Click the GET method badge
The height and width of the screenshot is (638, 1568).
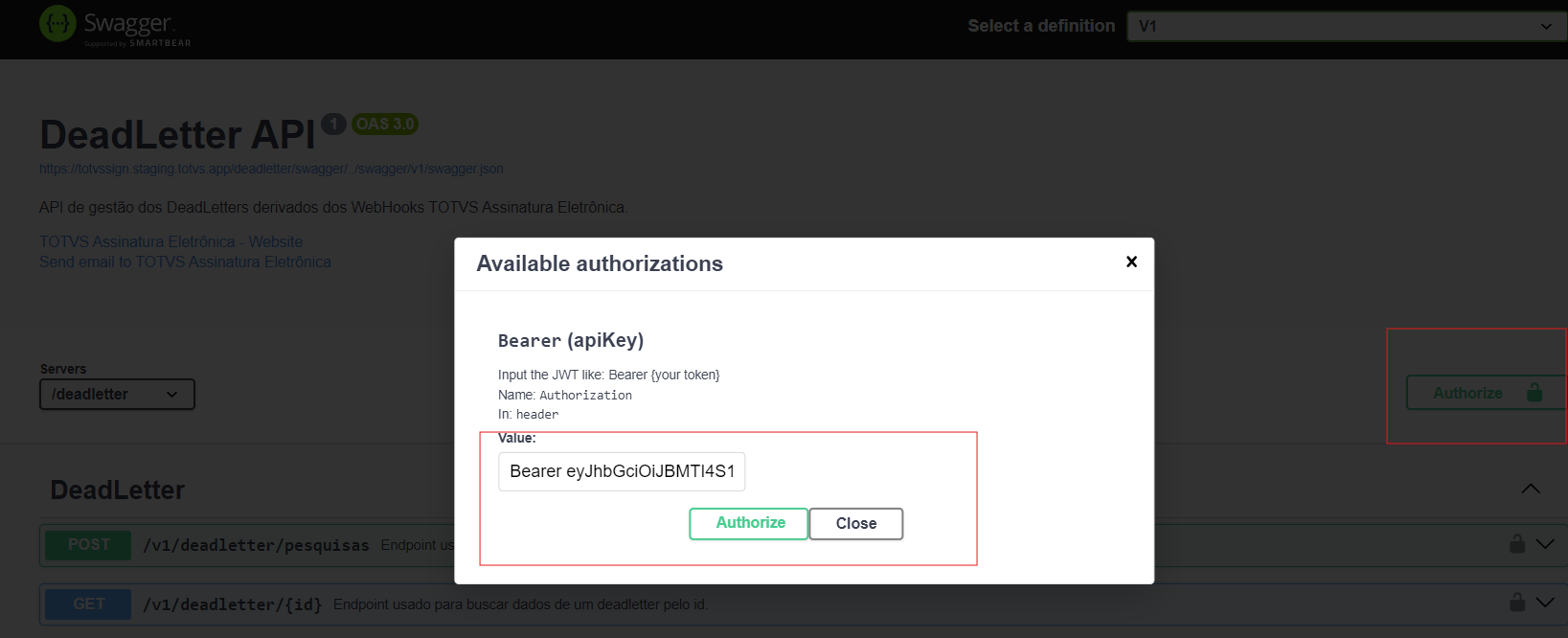88,604
